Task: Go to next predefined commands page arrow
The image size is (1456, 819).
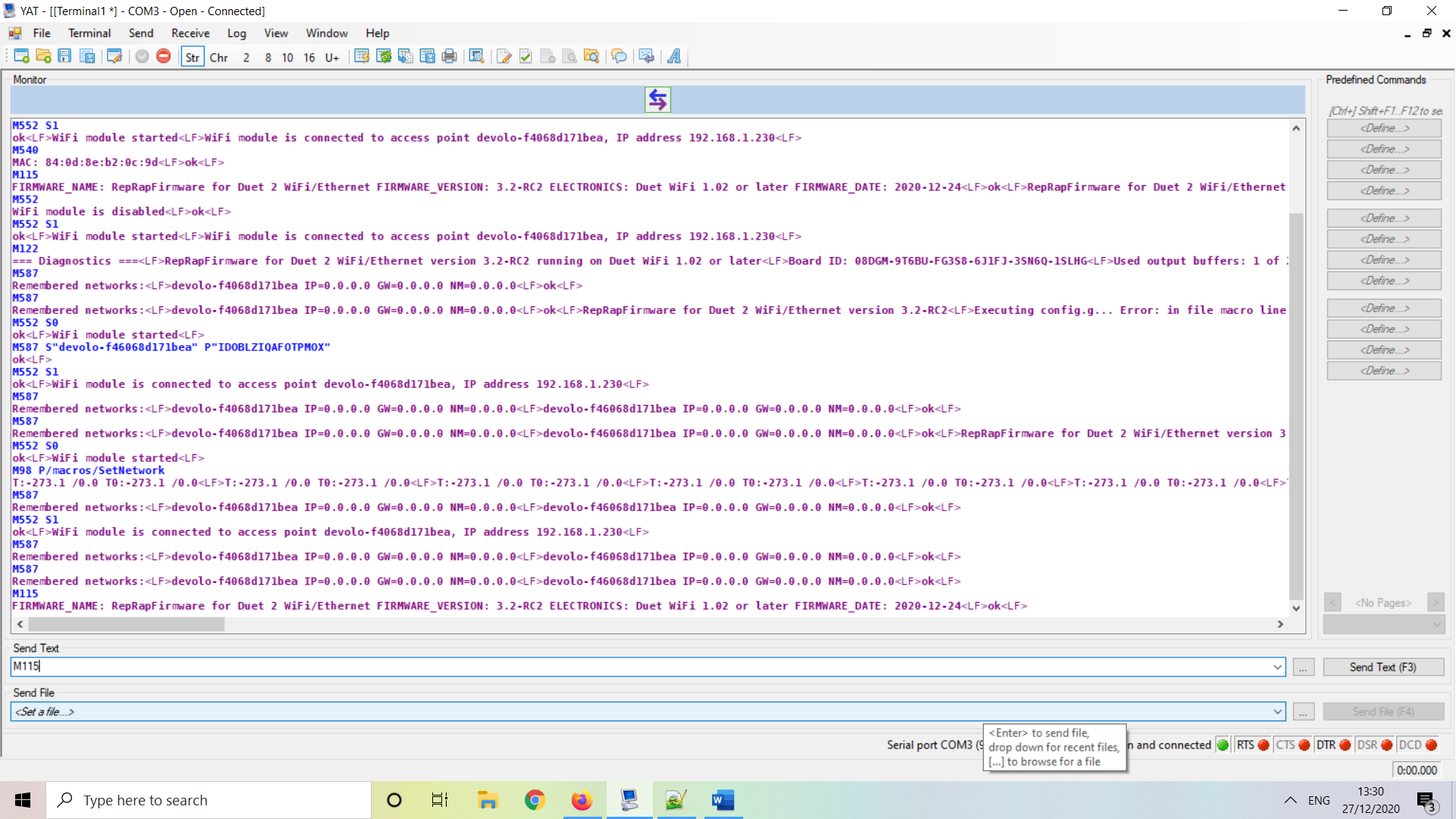Action: coord(1436,602)
